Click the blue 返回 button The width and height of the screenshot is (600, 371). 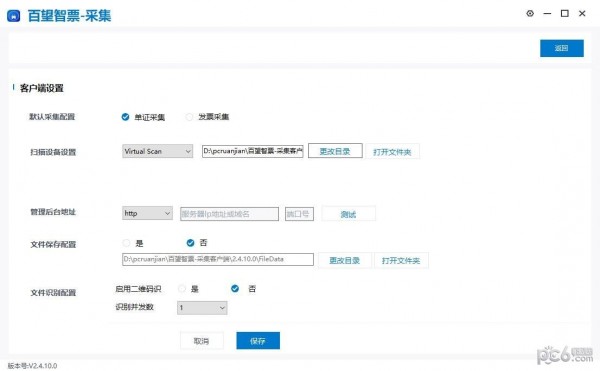(562, 48)
